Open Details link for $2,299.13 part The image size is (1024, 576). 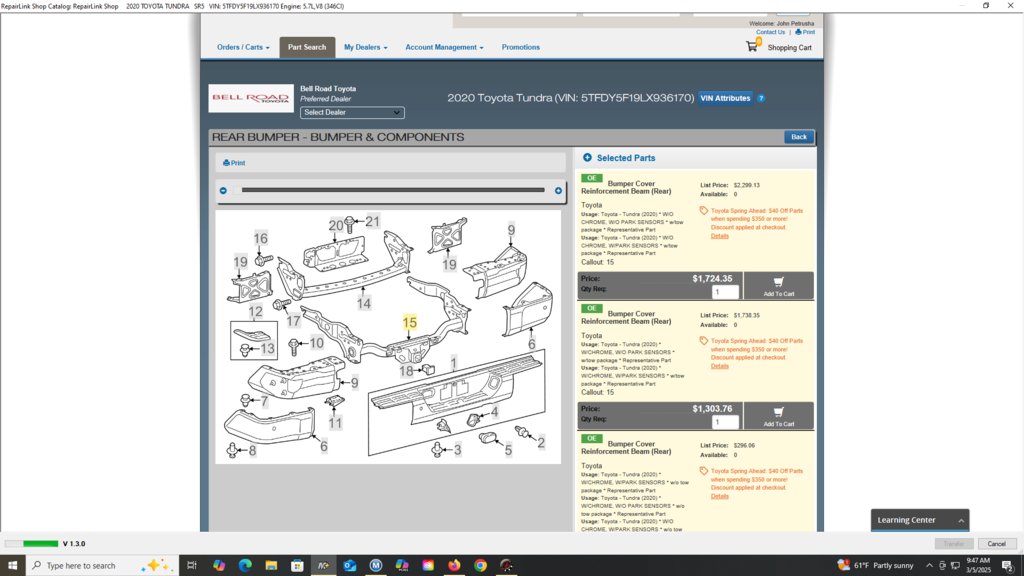720,236
